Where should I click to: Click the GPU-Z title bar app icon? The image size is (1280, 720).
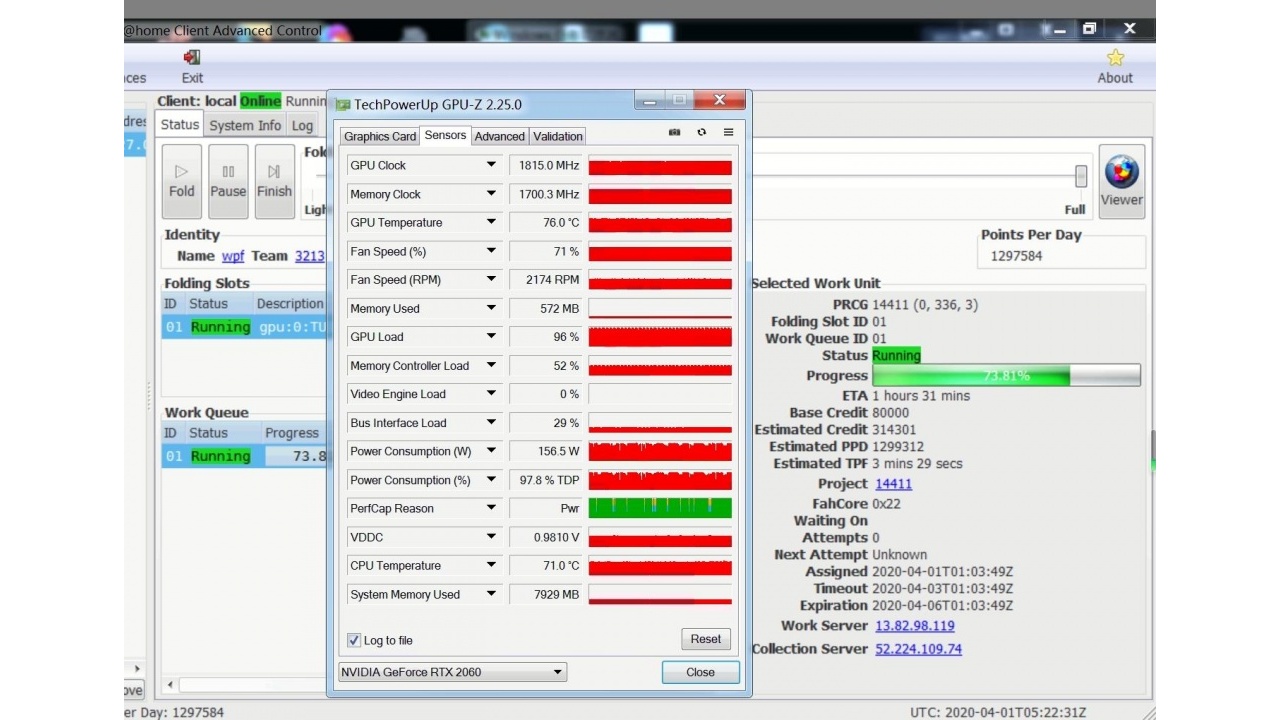pyautogui.click(x=343, y=104)
